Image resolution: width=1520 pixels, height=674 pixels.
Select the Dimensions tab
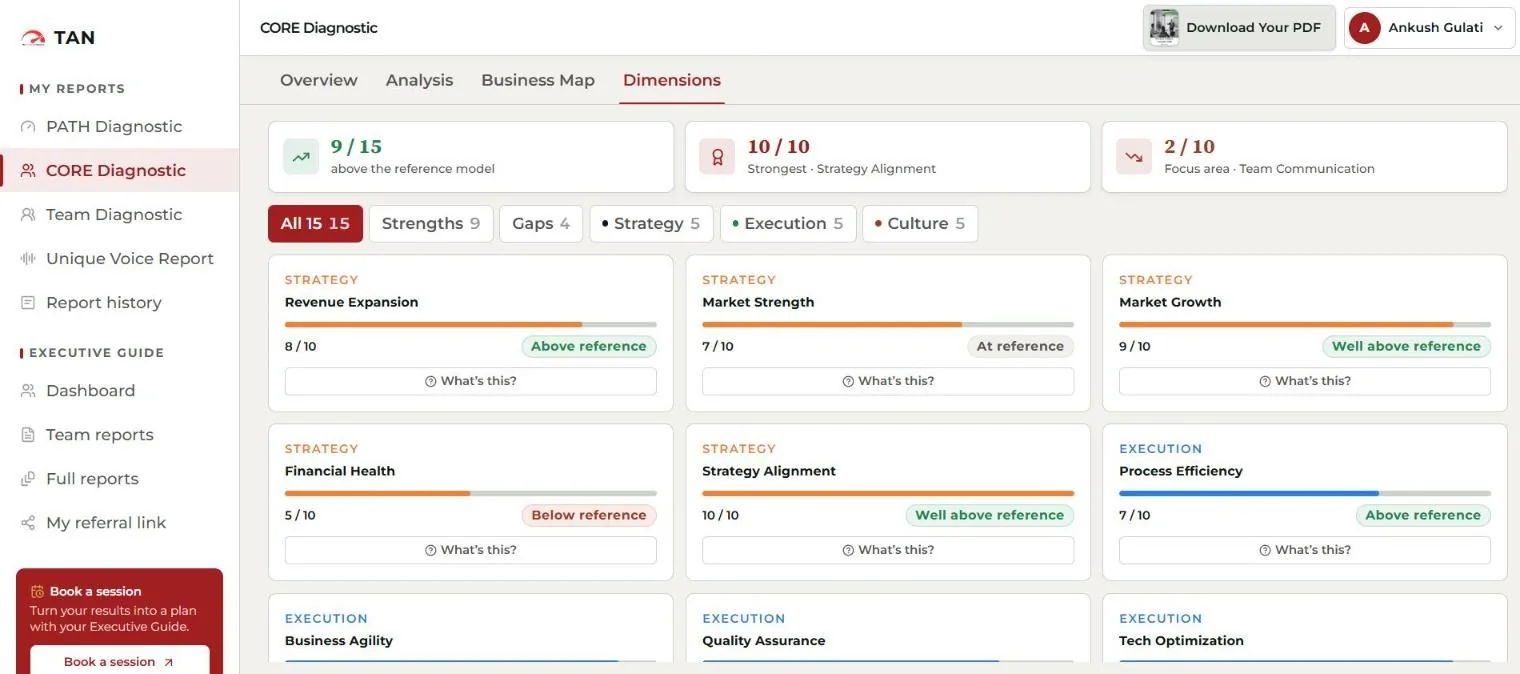tap(672, 80)
